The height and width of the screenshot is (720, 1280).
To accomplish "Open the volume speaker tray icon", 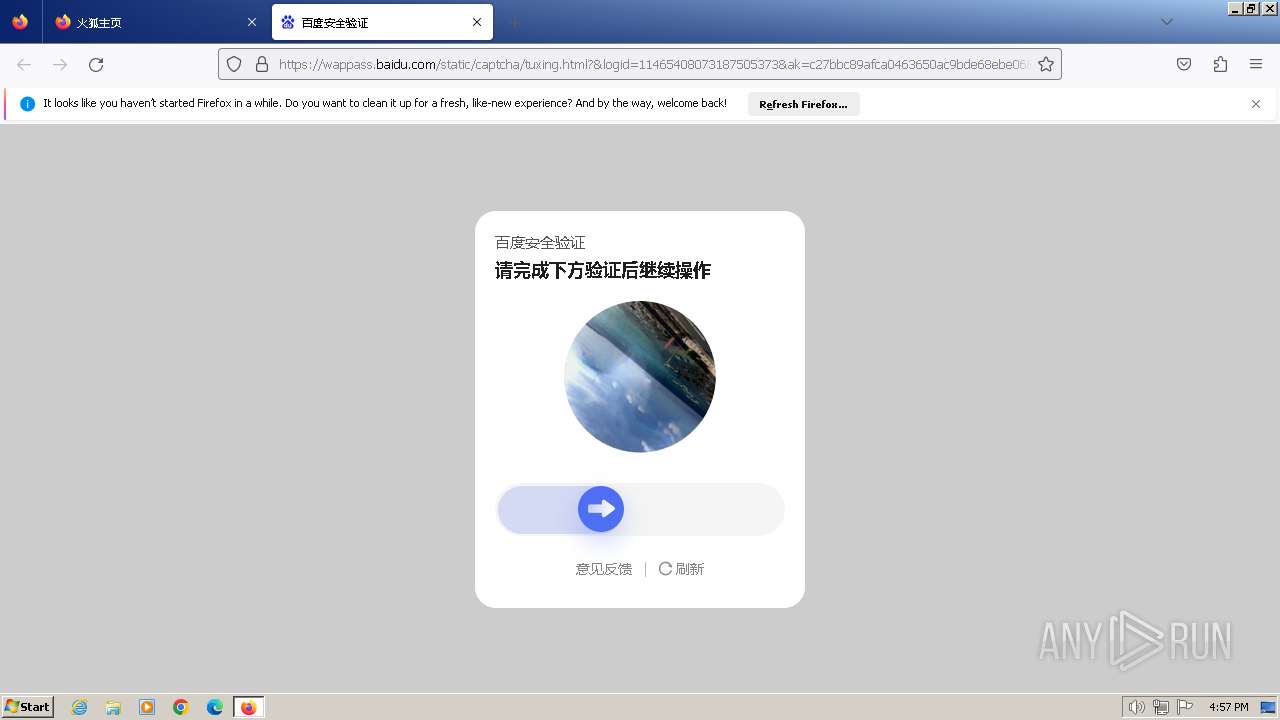I will (x=1136, y=707).
